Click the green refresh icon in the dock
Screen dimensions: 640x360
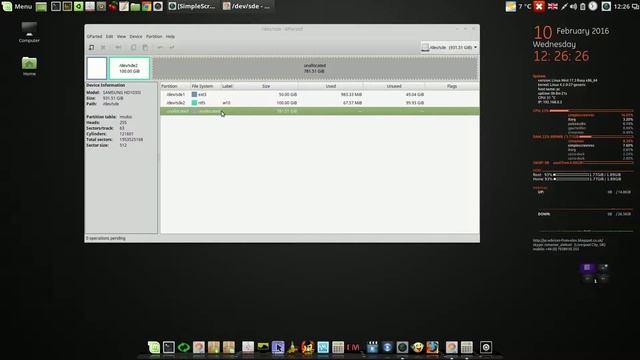(184, 347)
